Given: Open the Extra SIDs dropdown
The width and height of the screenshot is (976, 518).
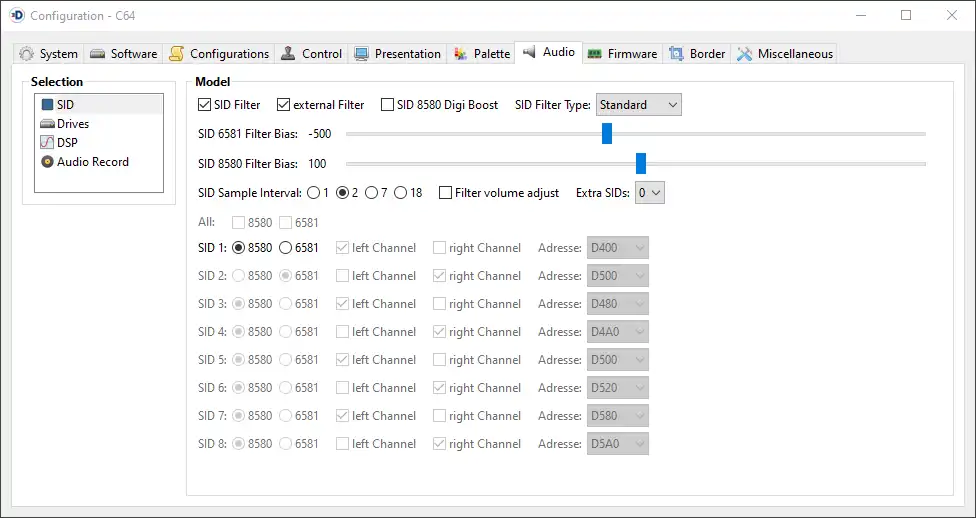Looking at the screenshot, I should [650, 193].
